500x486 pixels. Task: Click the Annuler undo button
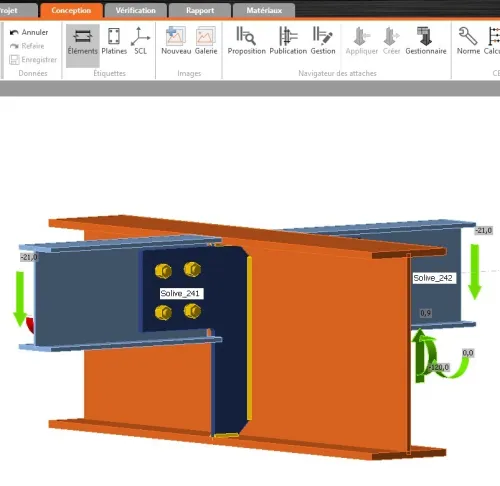(29, 32)
